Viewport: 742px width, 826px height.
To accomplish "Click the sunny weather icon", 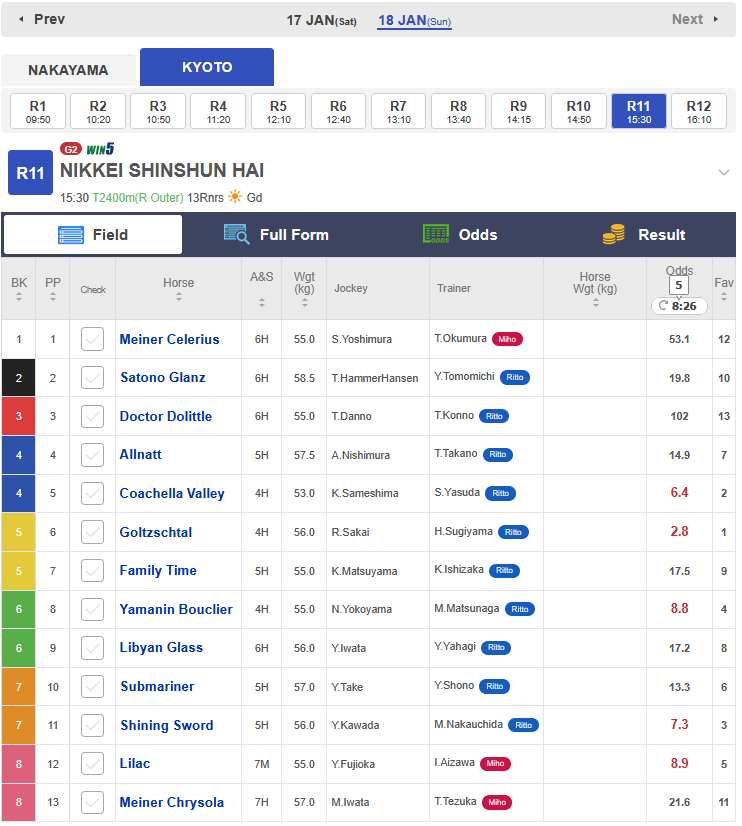I will coord(235,197).
